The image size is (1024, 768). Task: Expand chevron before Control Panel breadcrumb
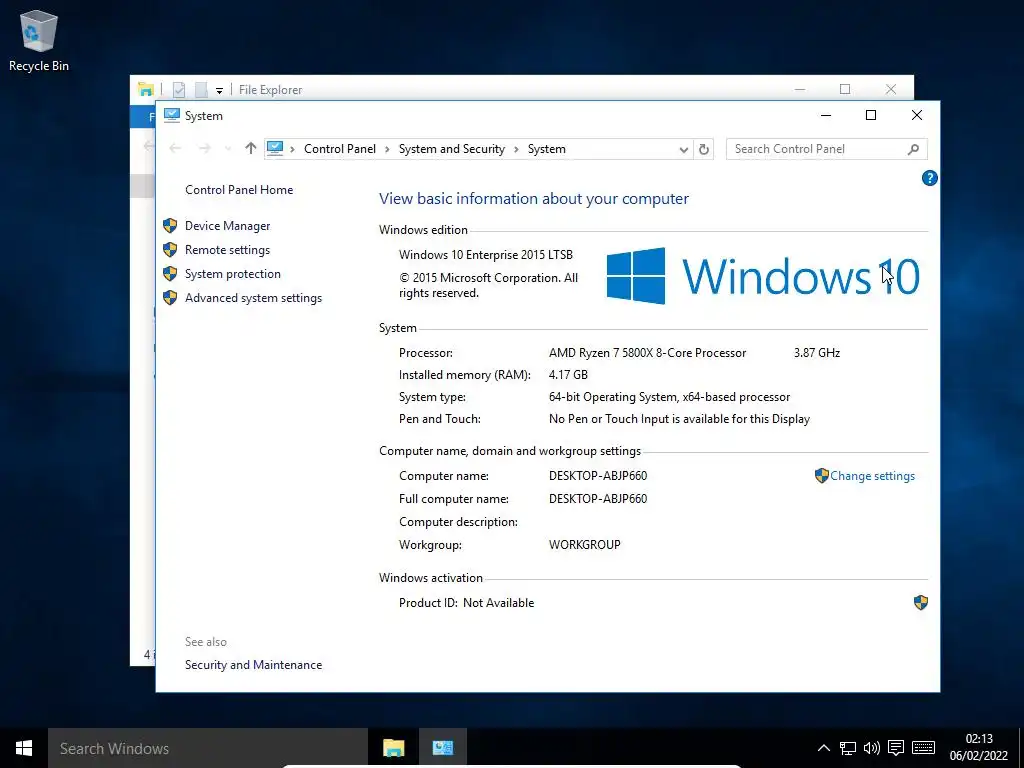point(292,150)
